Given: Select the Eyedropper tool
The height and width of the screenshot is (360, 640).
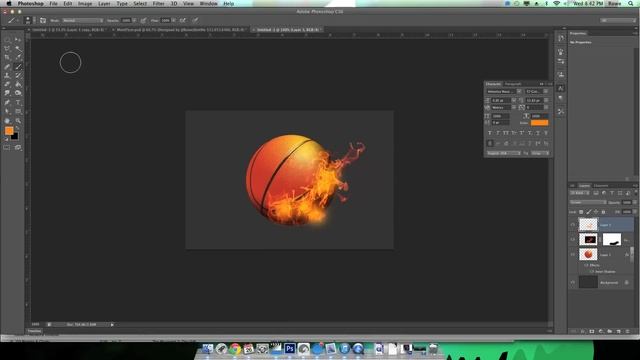Looking at the screenshot, I should pyautogui.click(x=18, y=58).
